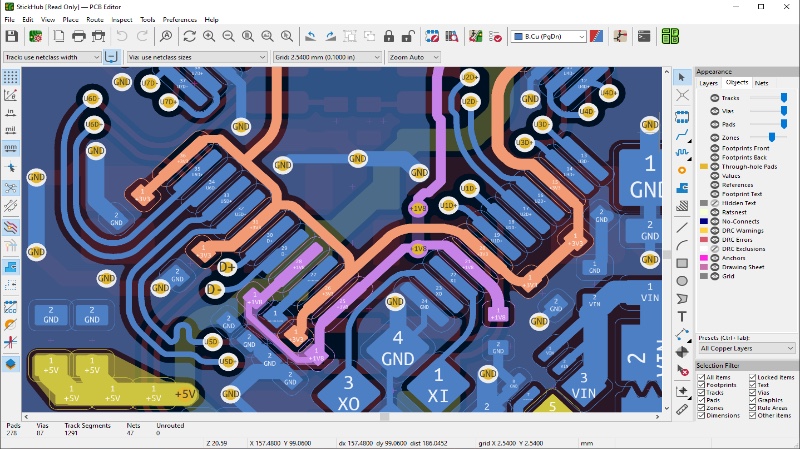800x449 pixels.
Task: Choose the arrow Select tool
Action: 682,77
